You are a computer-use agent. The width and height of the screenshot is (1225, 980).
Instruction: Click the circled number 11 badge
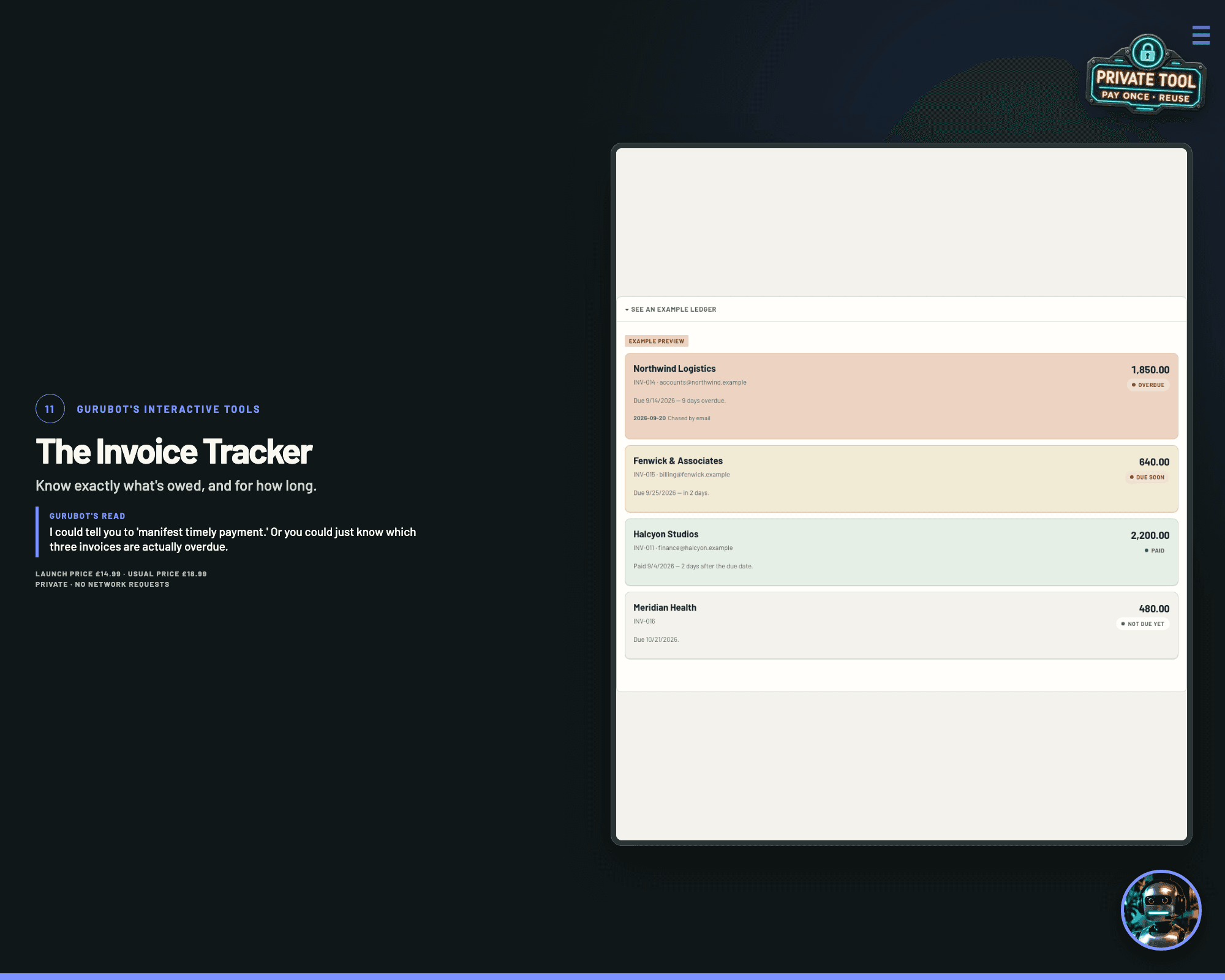[x=50, y=409]
